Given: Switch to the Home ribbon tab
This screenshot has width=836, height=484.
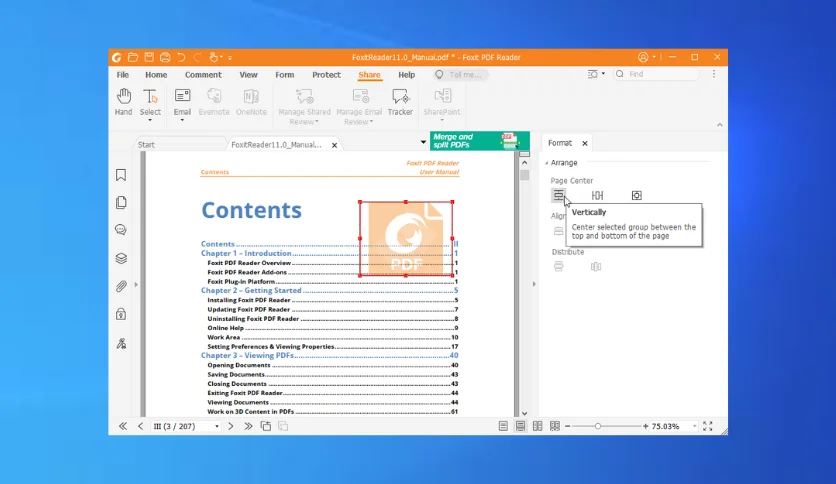Looking at the screenshot, I should (156, 75).
